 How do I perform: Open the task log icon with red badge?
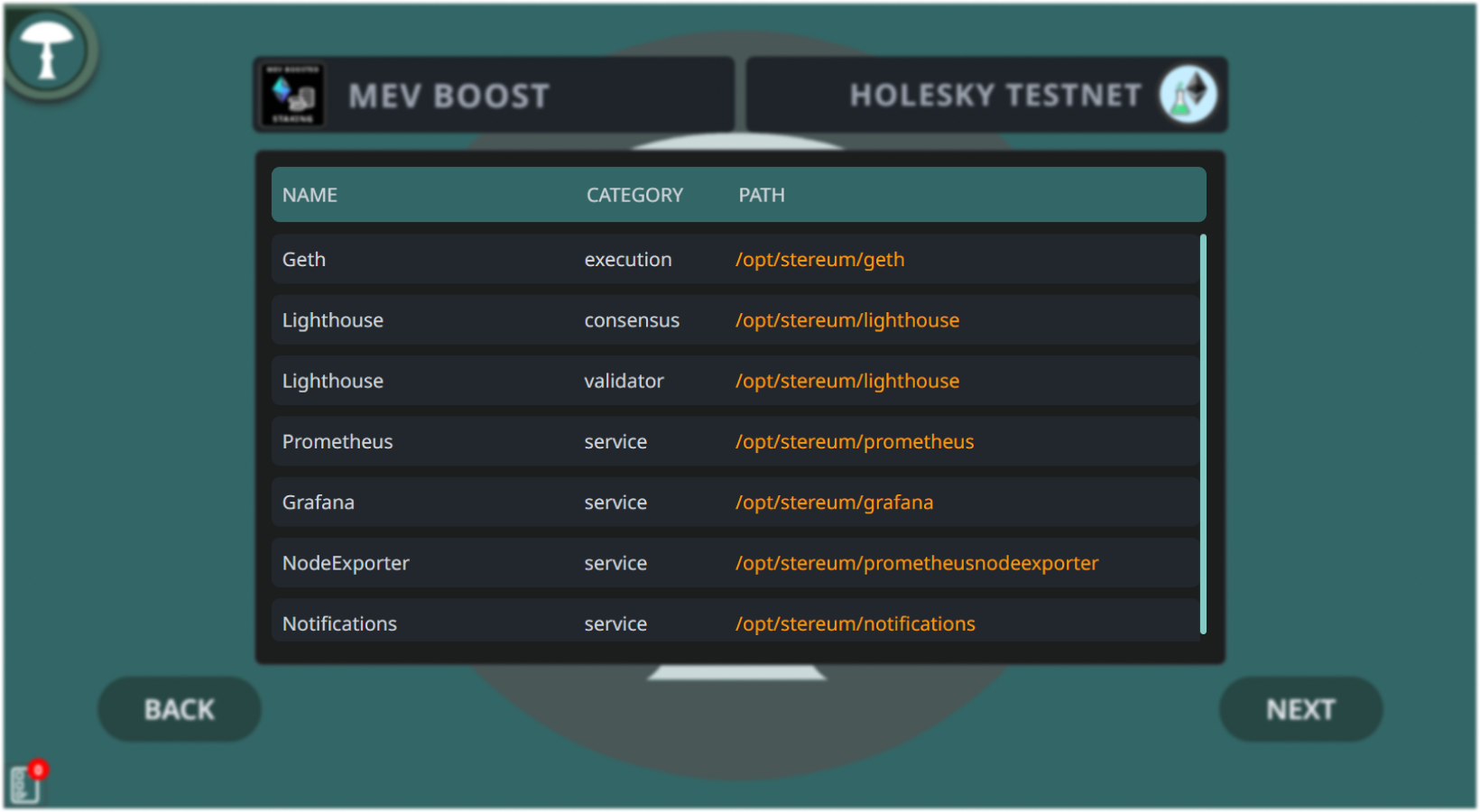point(28,781)
